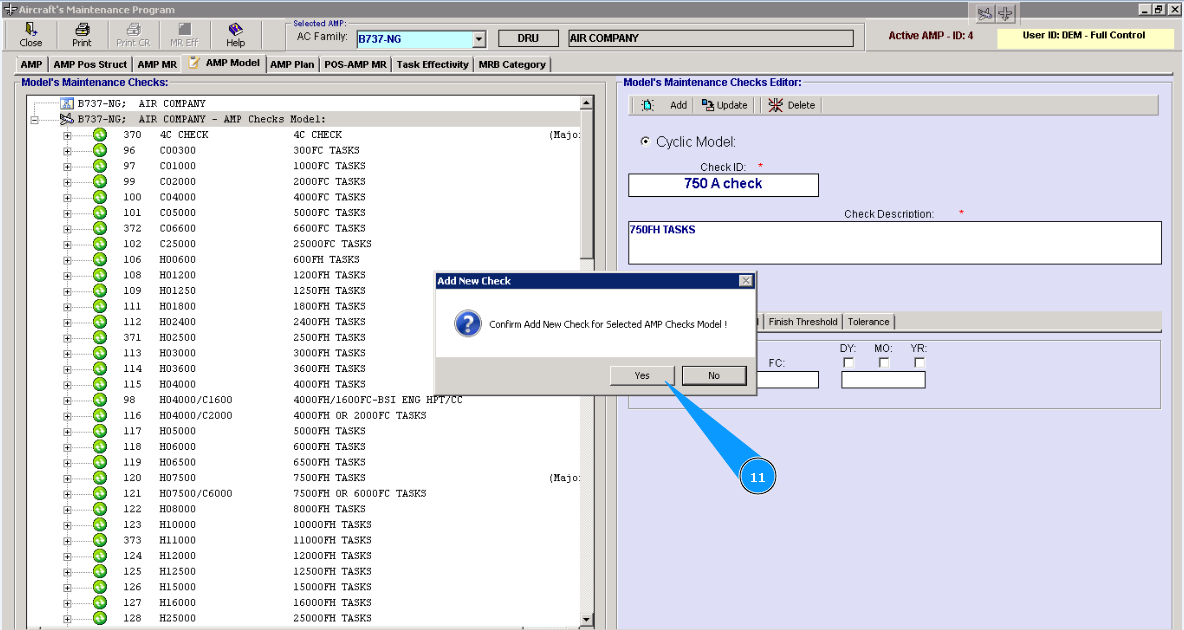The width and height of the screenshot is (1184, 630).
Task: Open the Task Effectivity tab
Action: click(432, 65)
